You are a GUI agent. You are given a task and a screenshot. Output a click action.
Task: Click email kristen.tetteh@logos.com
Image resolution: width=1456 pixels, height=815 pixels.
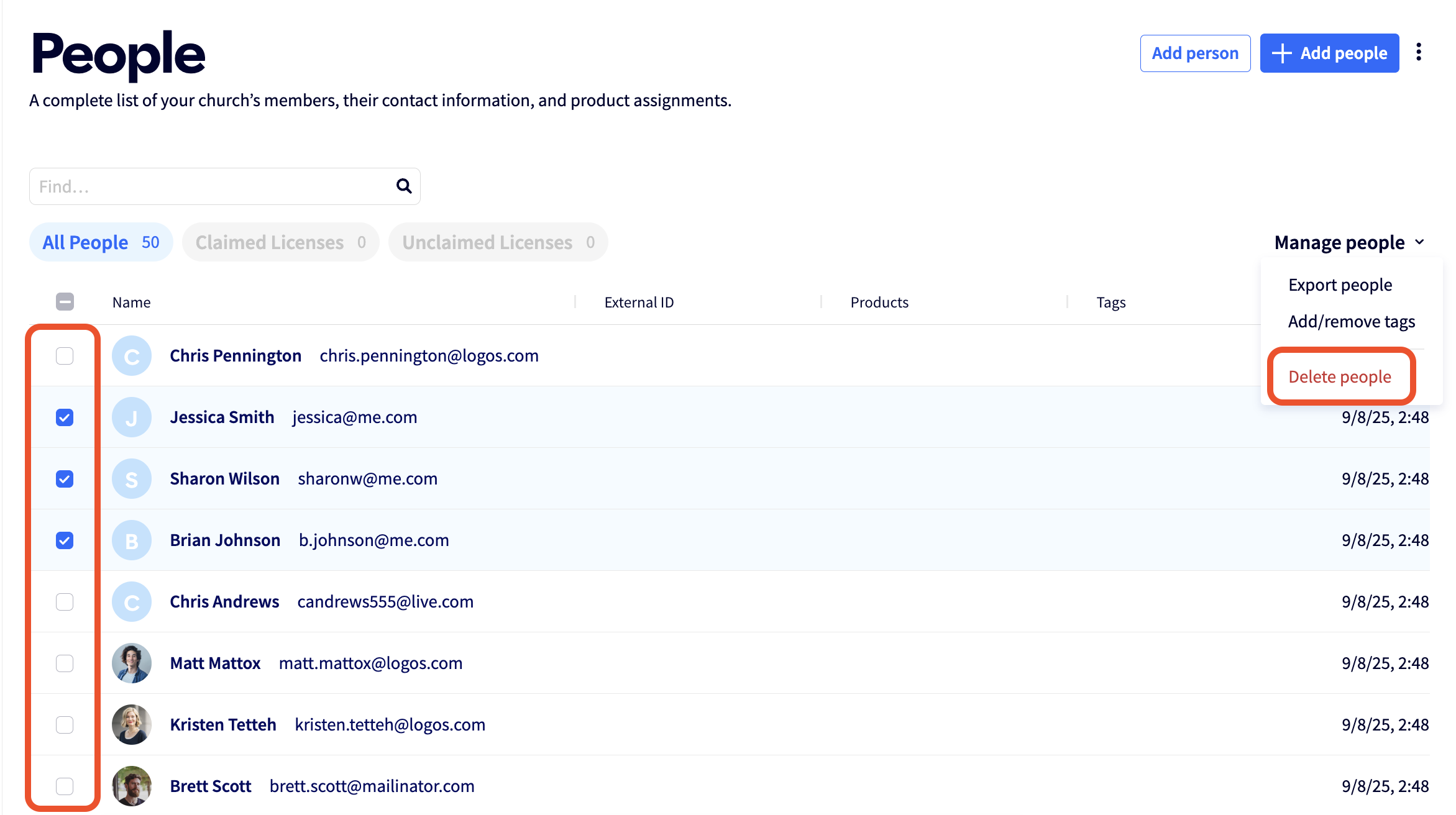390,725
